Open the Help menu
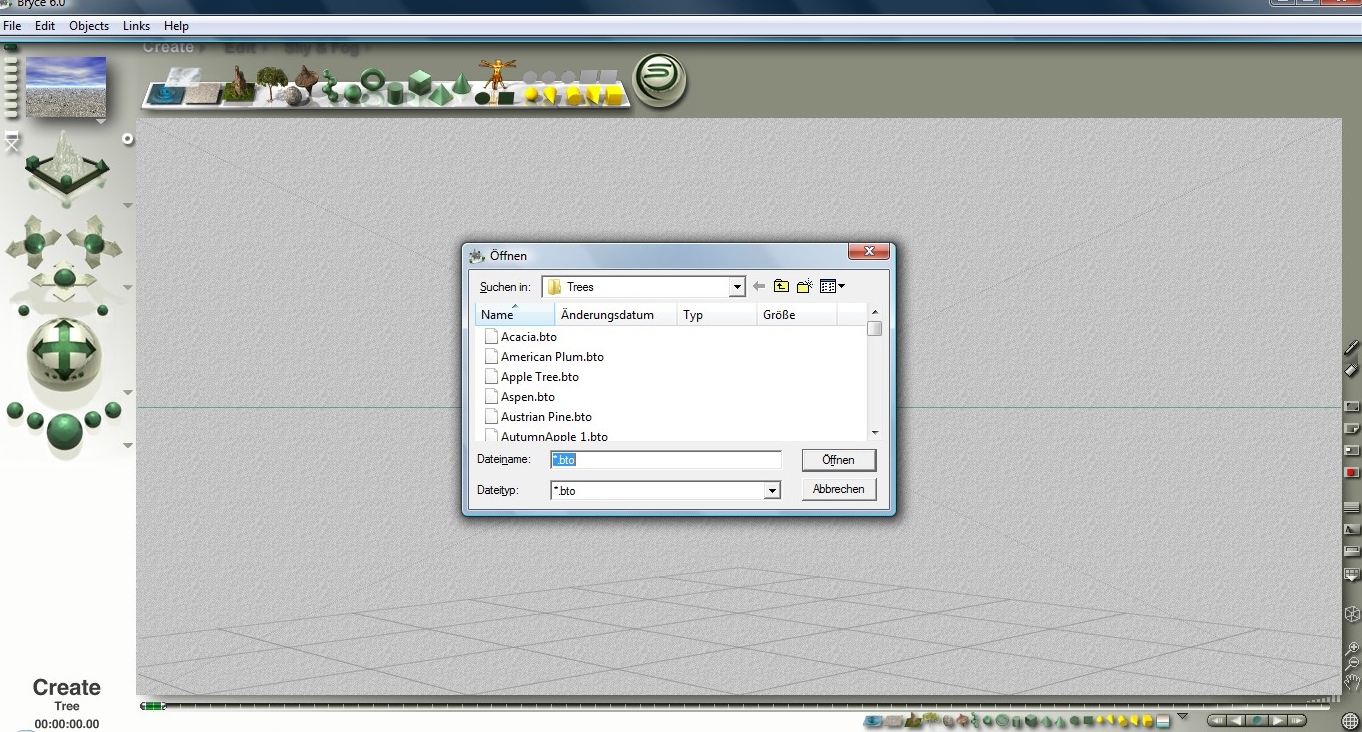 176,26
